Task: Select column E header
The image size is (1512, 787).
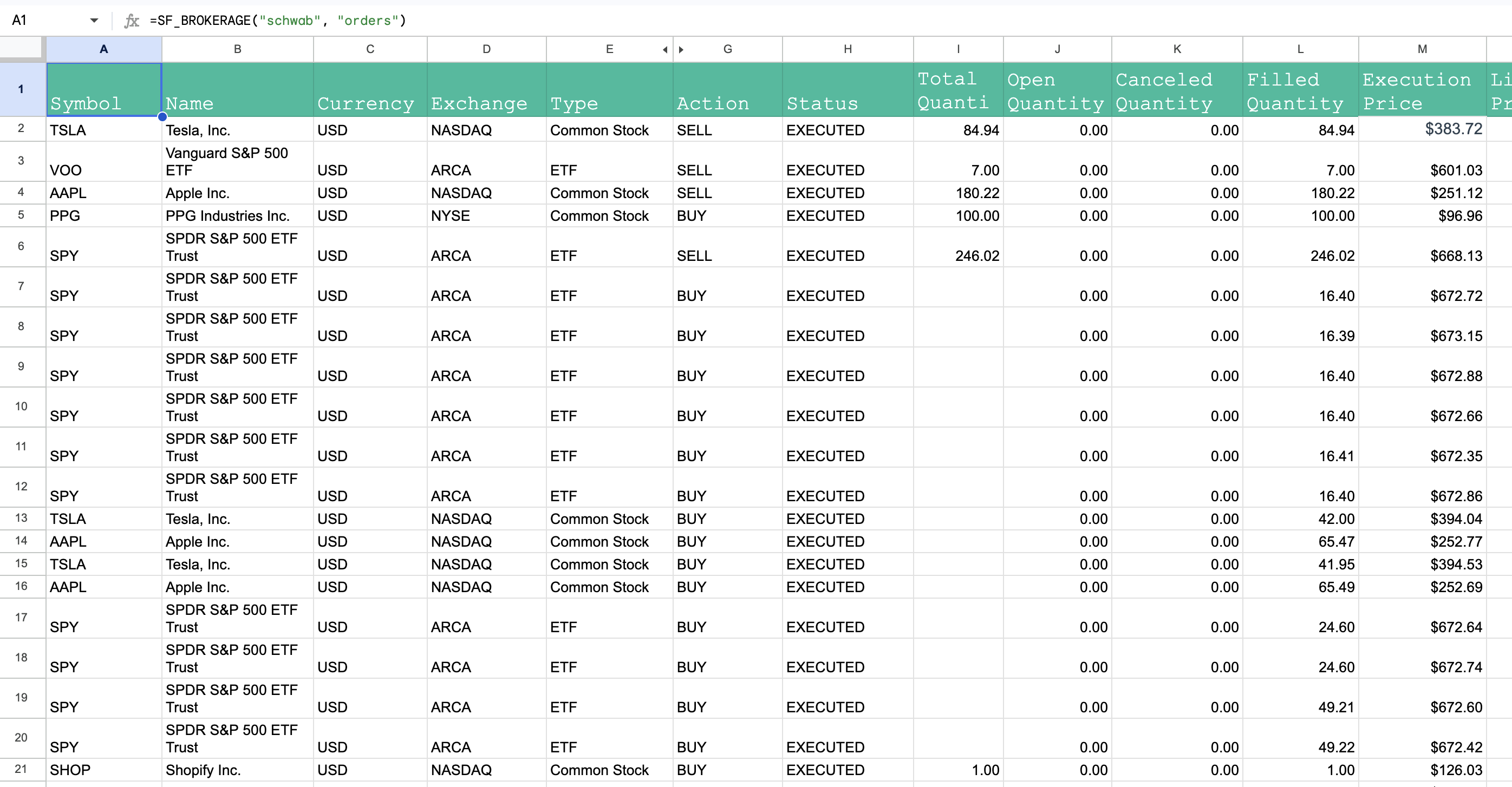Action: tap(609, 49)
